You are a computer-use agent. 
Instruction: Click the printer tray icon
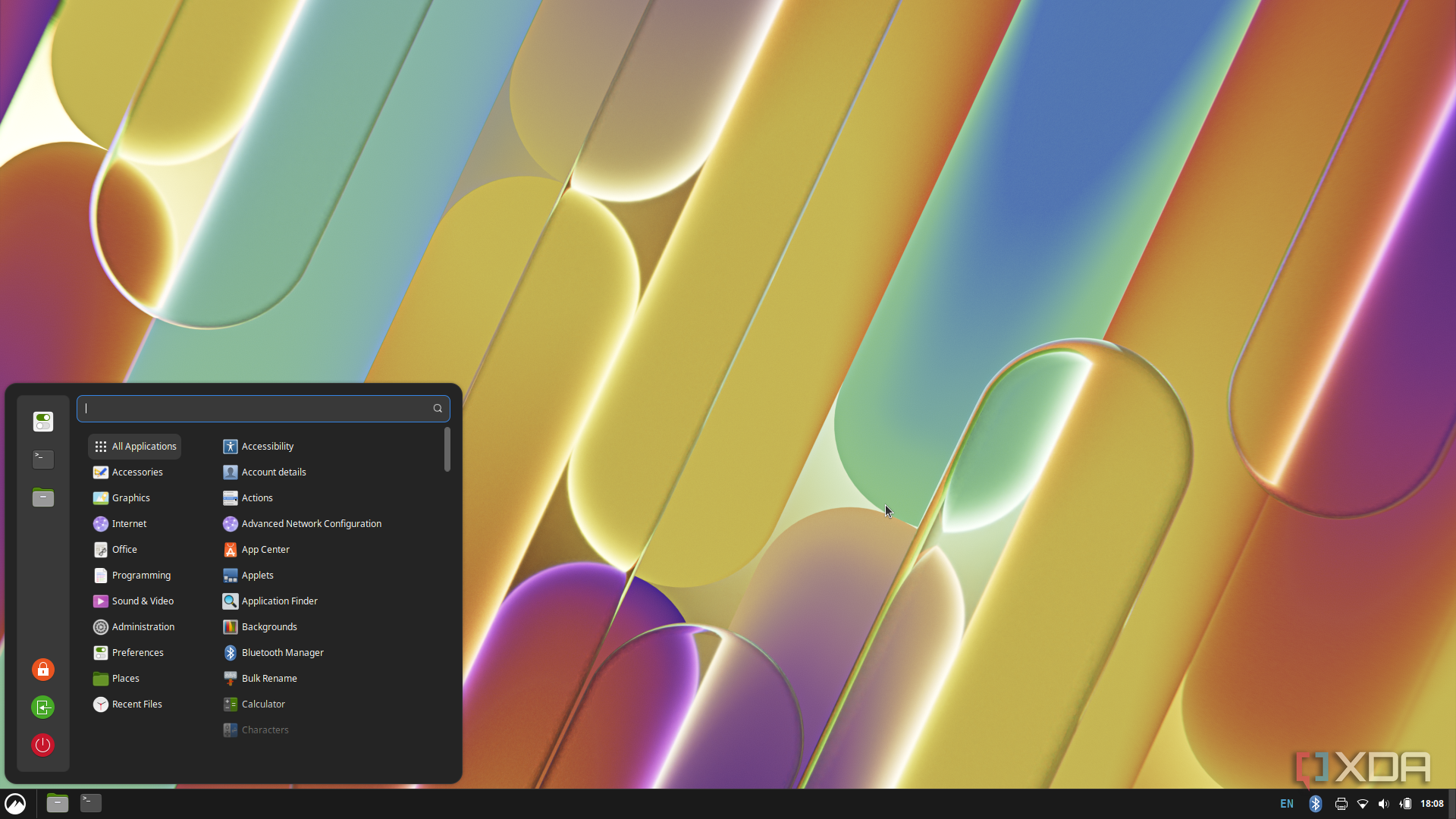(x=1341, y=804)
